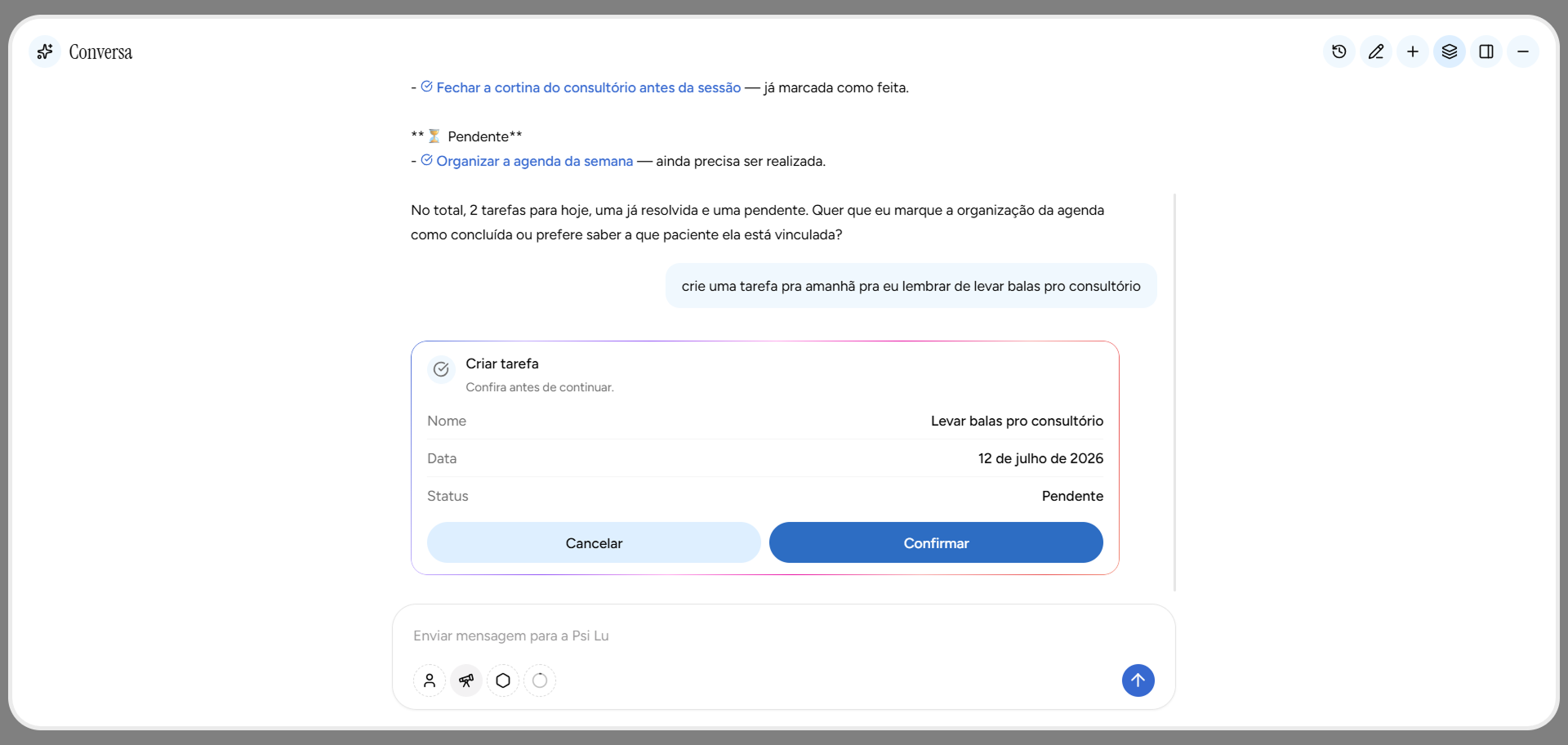The image size is (1568, 745).
Task: Click the check-circle icon on Criar tarefa card
Action: coord(441,369)
